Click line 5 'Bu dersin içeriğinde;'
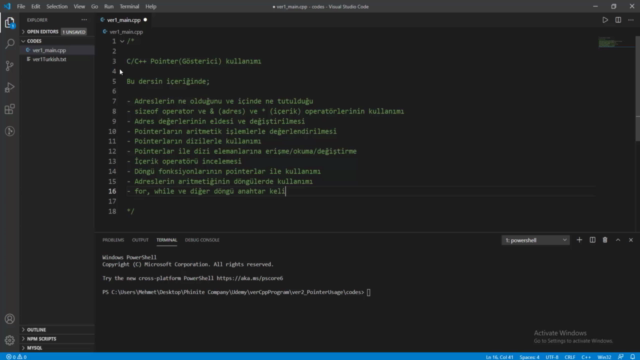The width and height of the screenshot is (640, 360). point(168,81)
